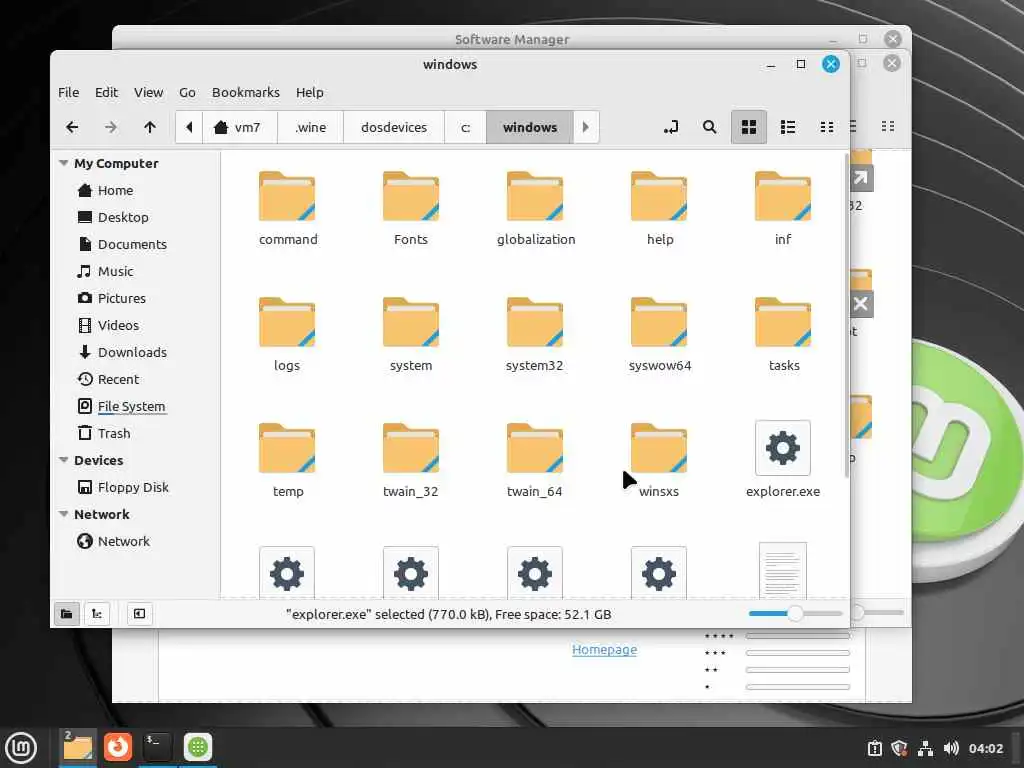The width and height of the screenshot is (1024, 768).
Task: Jump to dosdevices in path bar
Action: pyautogui.click(x=394, y=127)
